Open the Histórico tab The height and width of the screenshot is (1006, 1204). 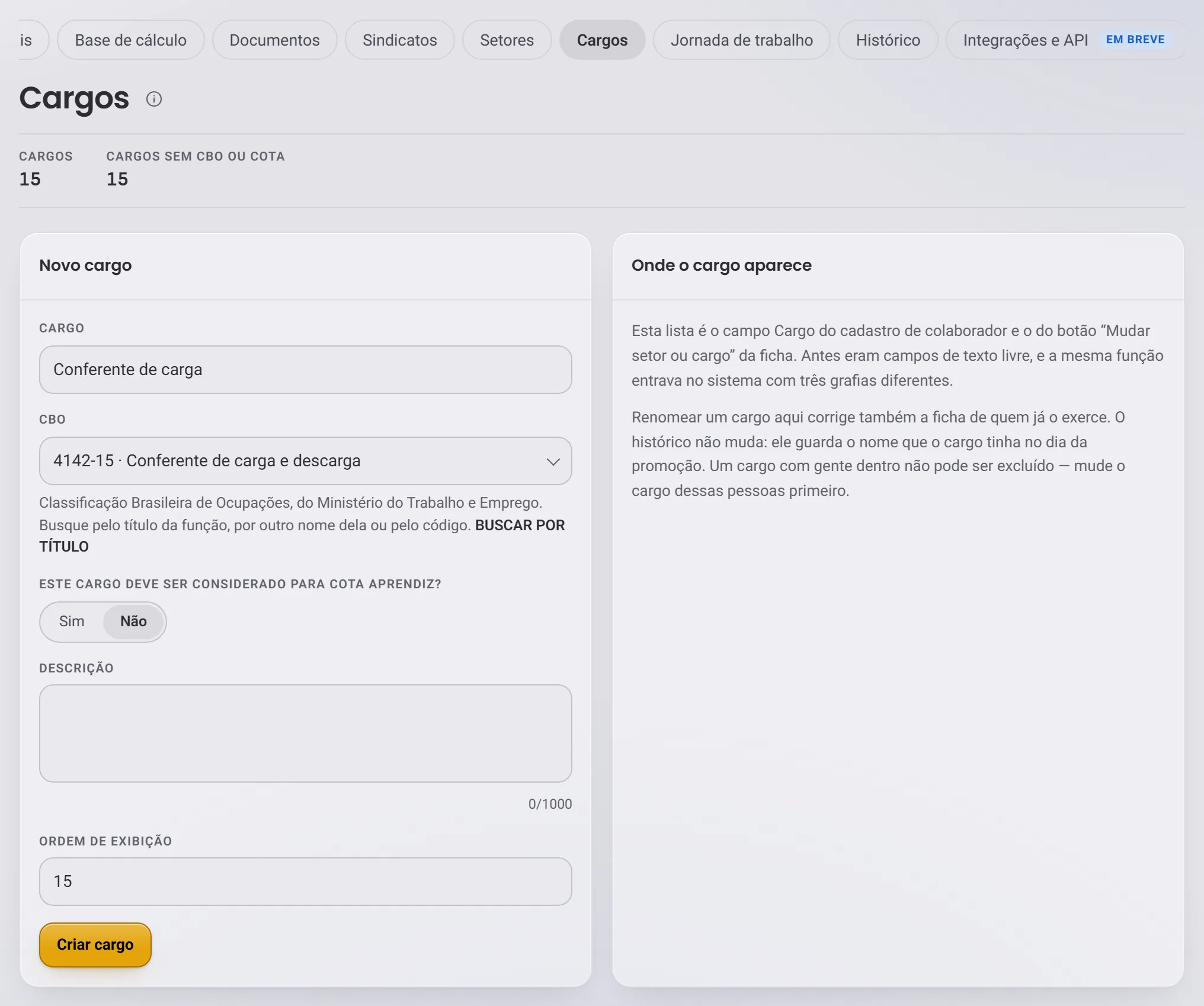(x=888, y=40)
